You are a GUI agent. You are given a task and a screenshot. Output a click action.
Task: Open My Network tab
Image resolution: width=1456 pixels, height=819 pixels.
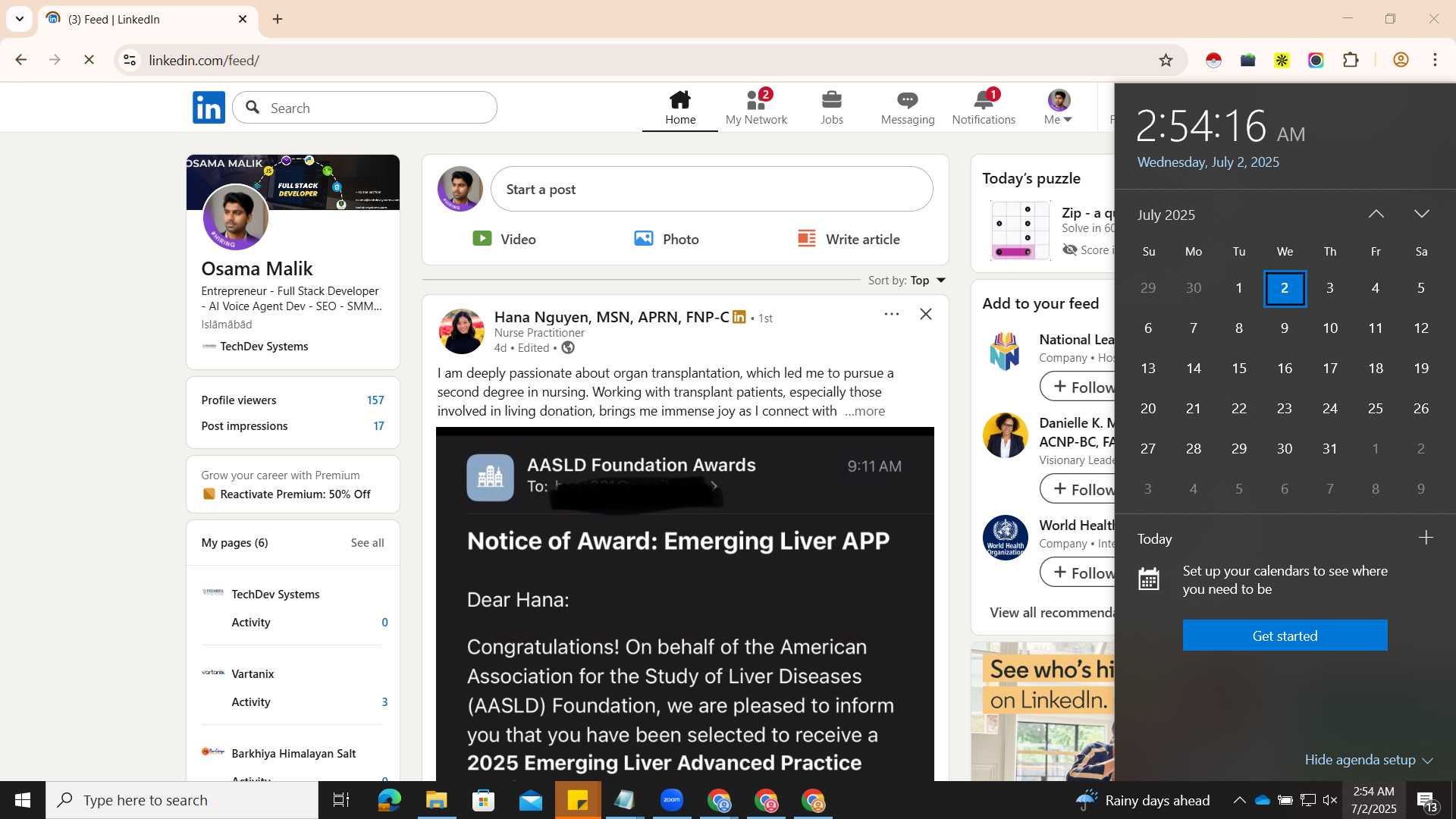[756, 108]
